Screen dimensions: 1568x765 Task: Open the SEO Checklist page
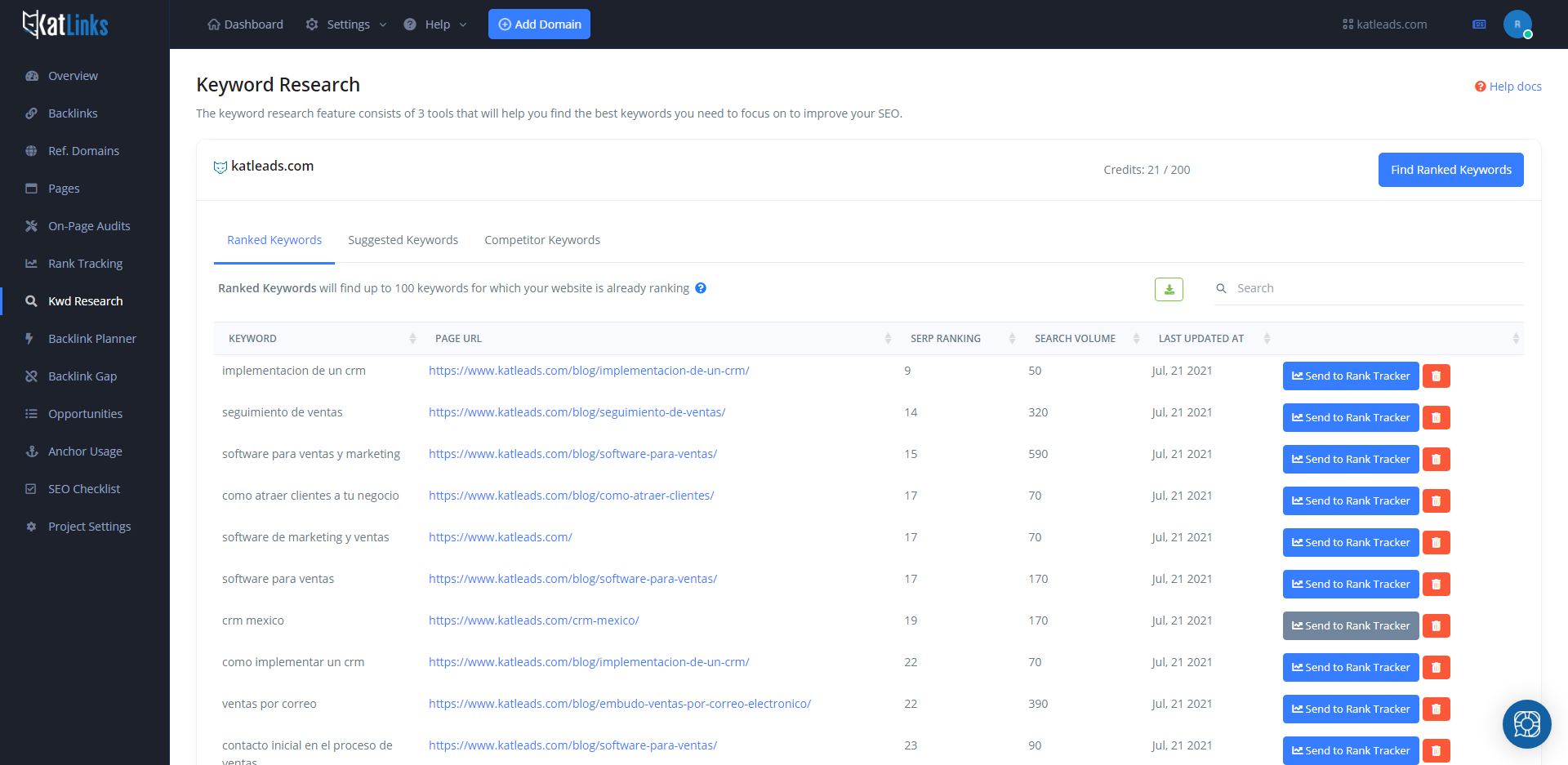pos(83,489)
